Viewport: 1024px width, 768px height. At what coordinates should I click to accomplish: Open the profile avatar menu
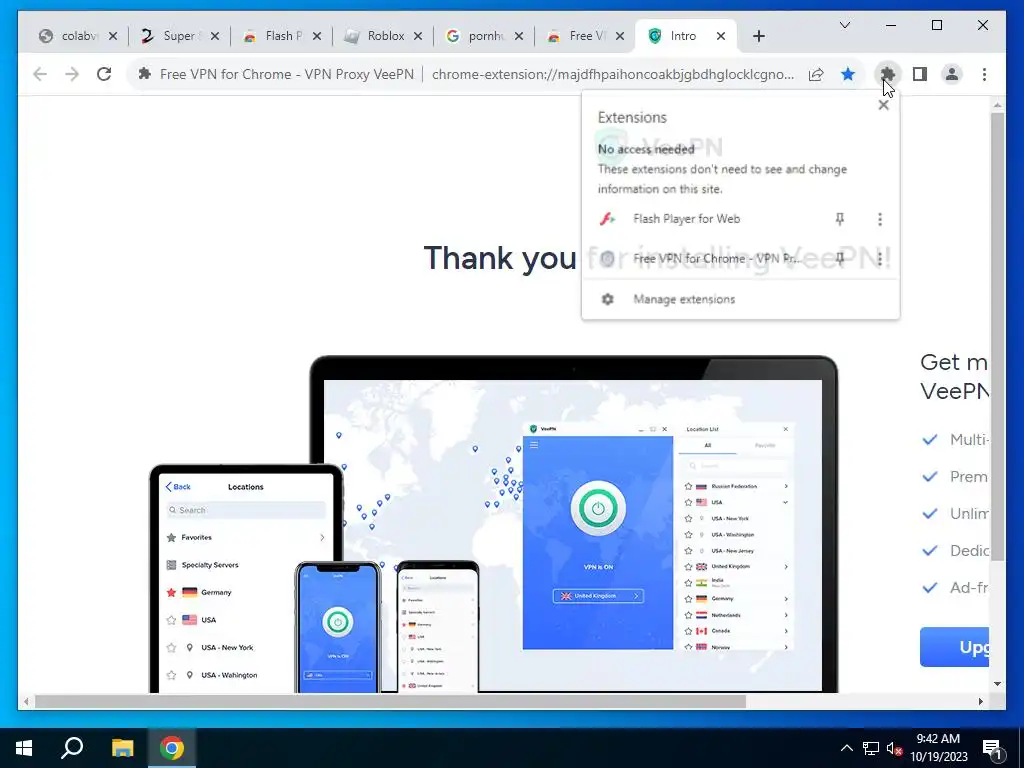952,74
